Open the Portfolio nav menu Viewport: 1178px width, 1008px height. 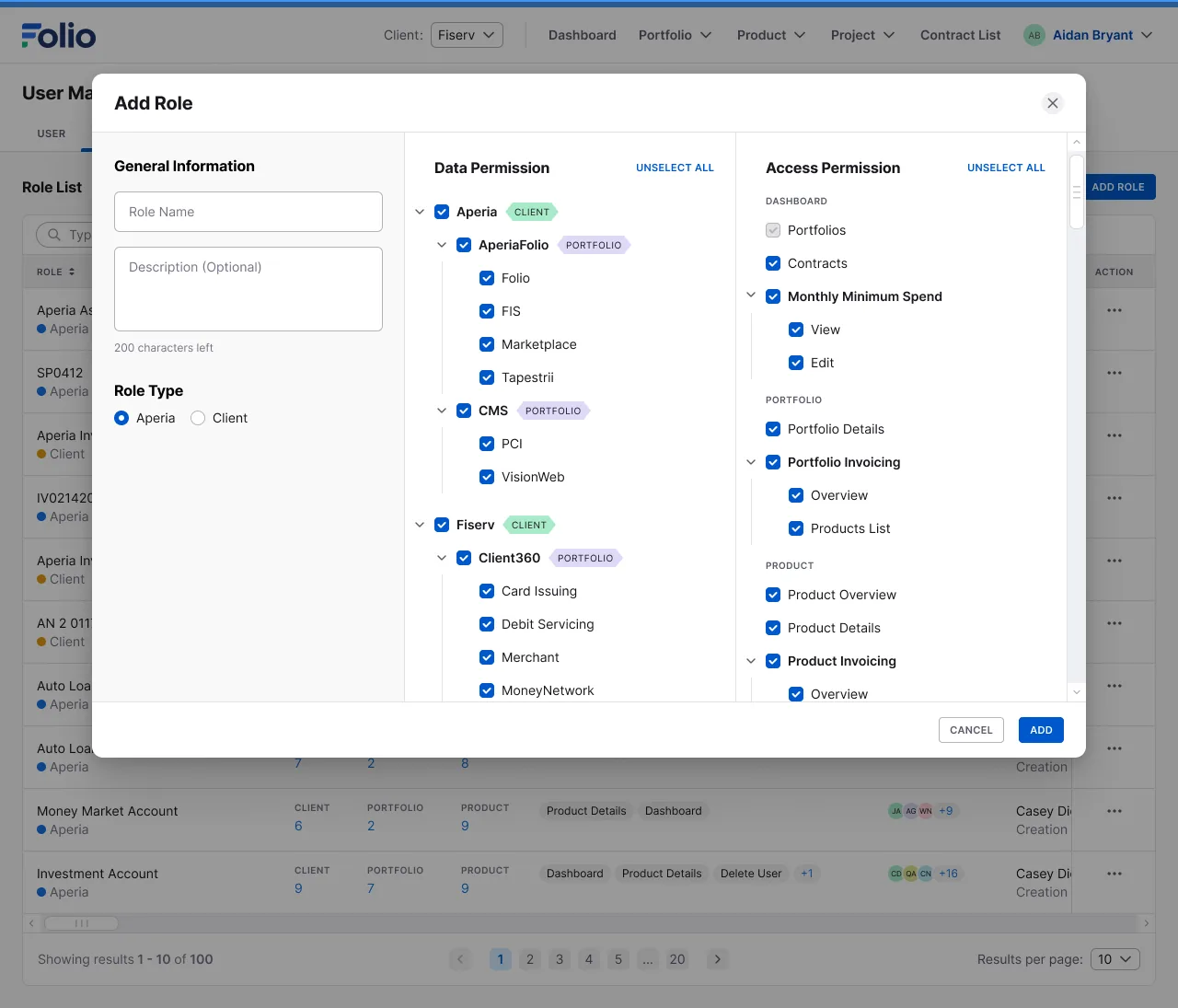pos(676,35)
